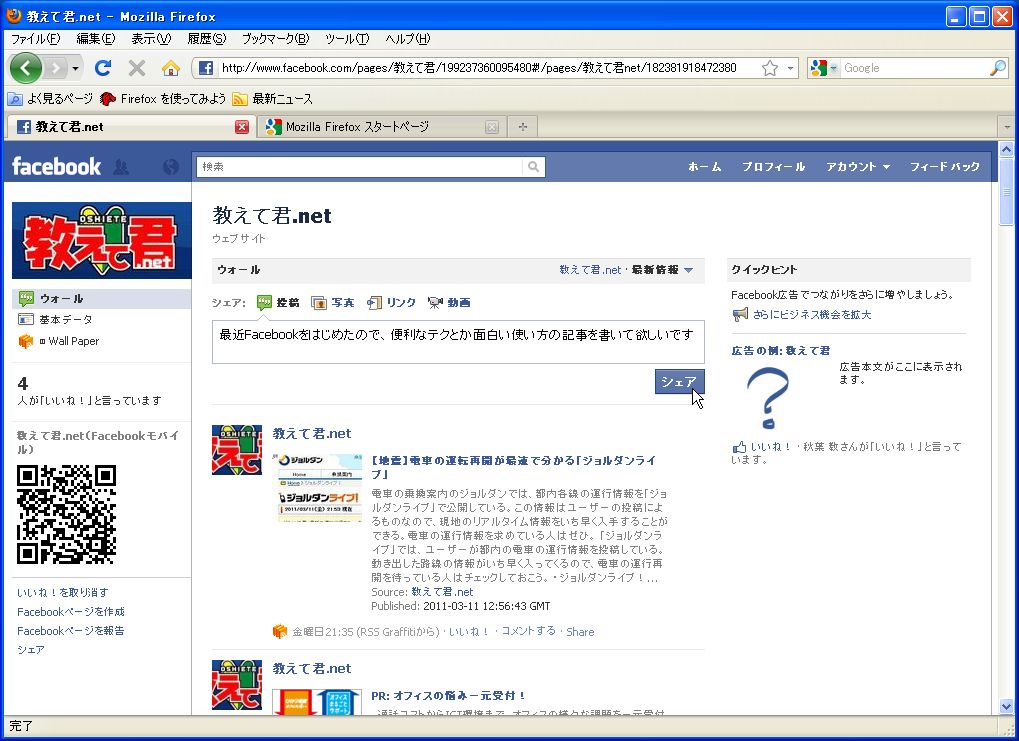Open Facebook friend requests icon
1019x741 pixels.
point(121,167)
